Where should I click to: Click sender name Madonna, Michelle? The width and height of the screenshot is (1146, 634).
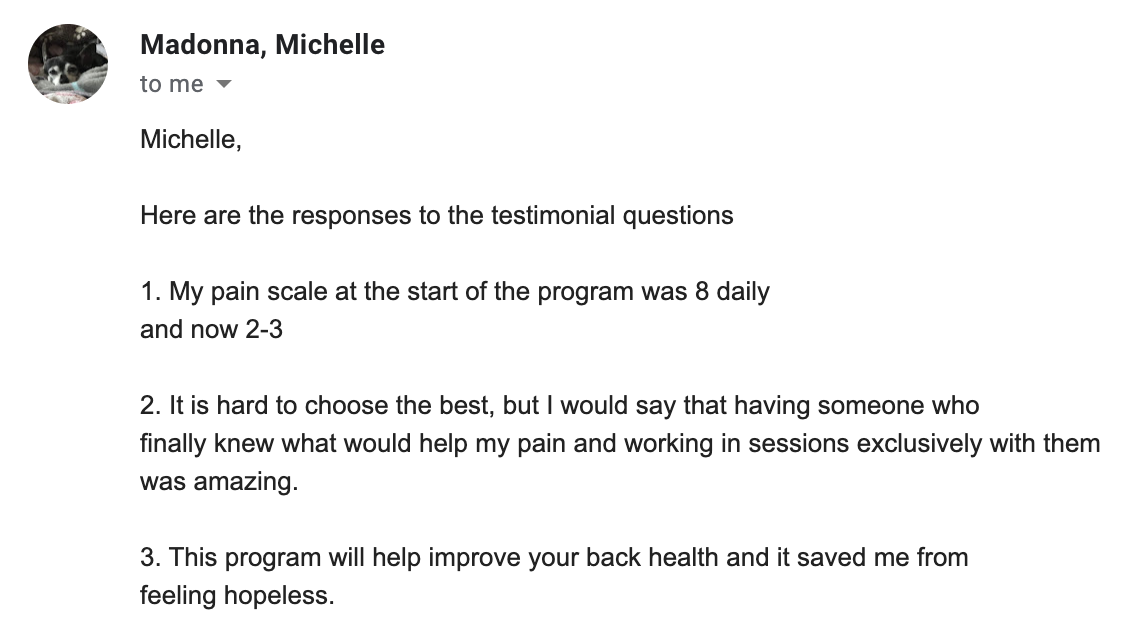pos(262,45)
